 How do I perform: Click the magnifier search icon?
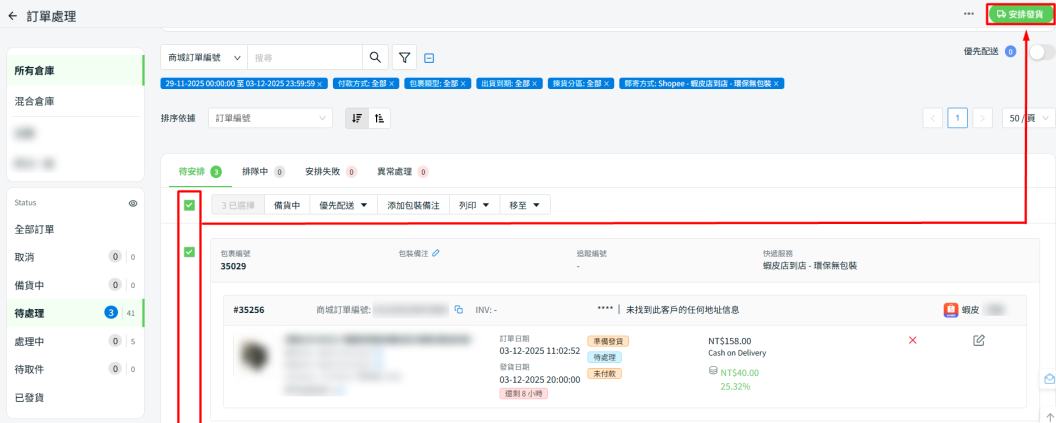375,58
